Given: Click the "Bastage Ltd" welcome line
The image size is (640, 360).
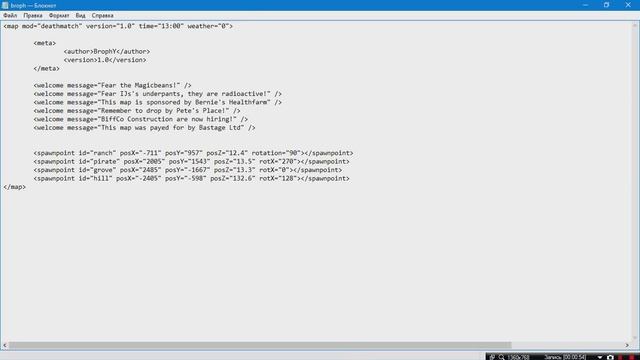Looking at the screenshot, I should point(144,128).
